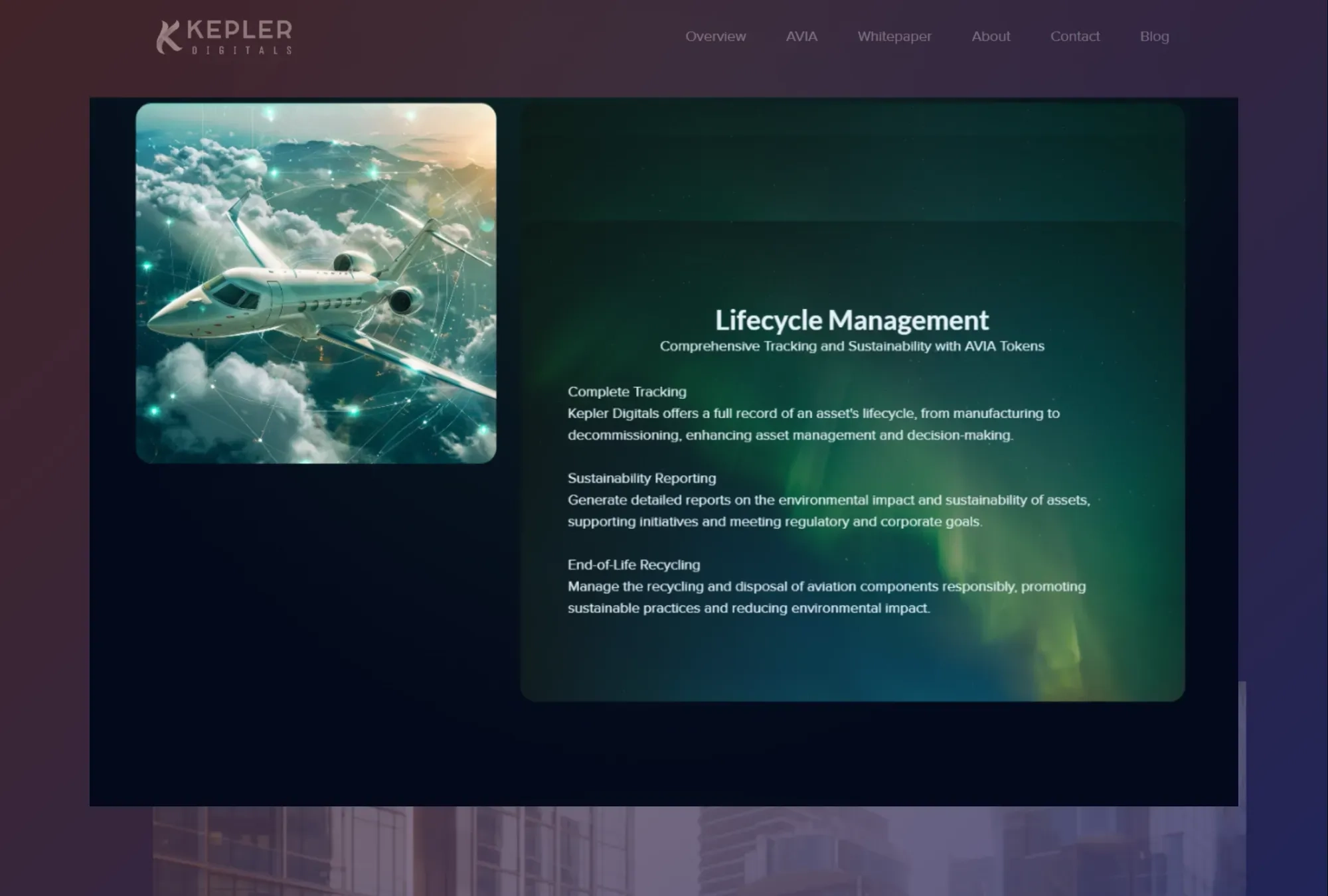
Task: Open the Contact nav link
Action: (x=1074, y=37)
